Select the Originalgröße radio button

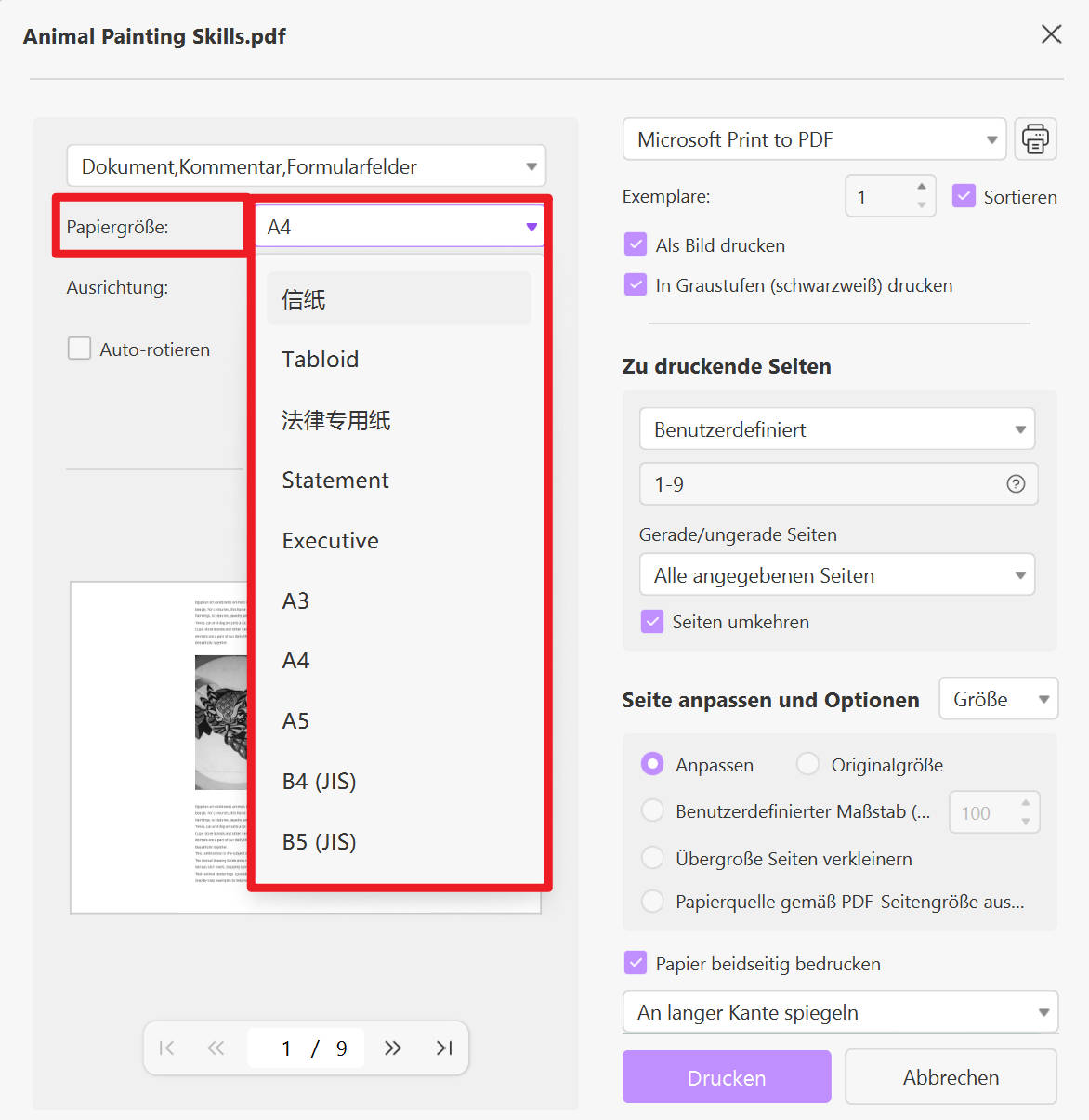point(807,764)
